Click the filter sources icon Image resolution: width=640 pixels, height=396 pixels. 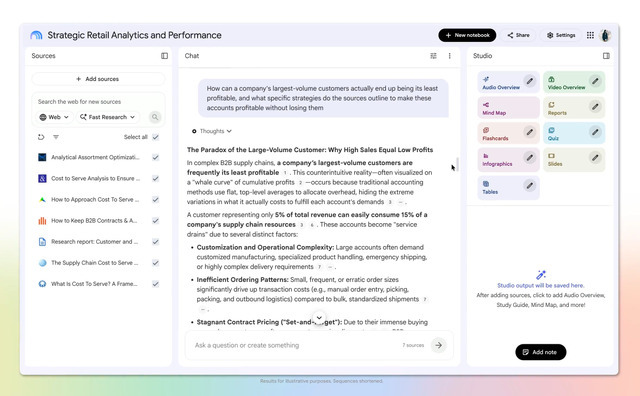pyautogui.click(x=56, y=137)
